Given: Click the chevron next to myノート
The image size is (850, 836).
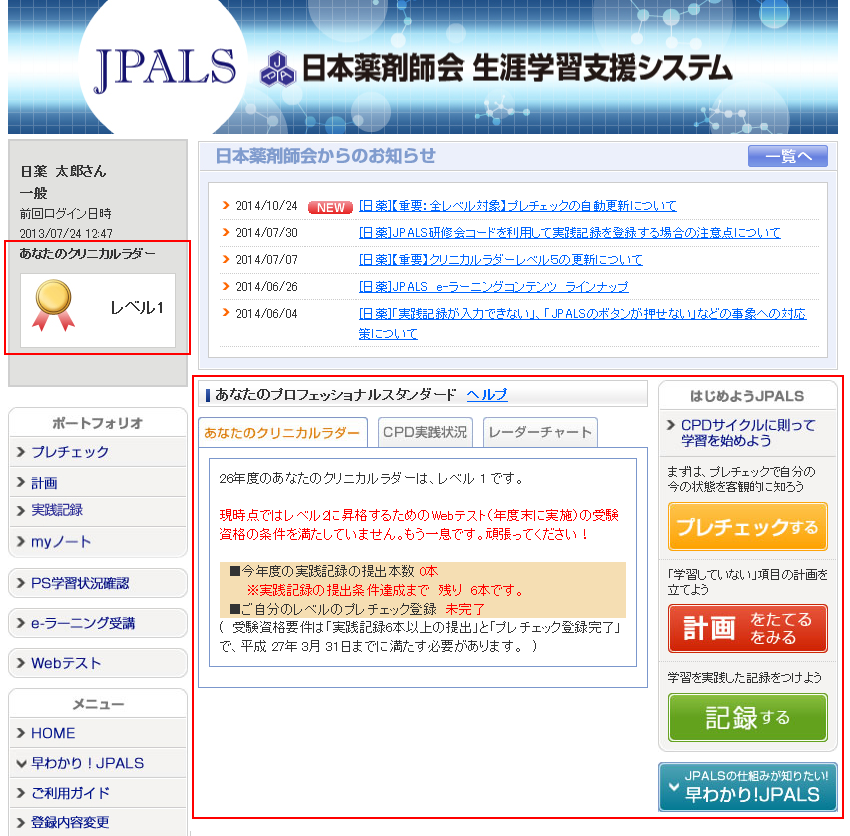Looking at the screenshot, I should 21,541.
